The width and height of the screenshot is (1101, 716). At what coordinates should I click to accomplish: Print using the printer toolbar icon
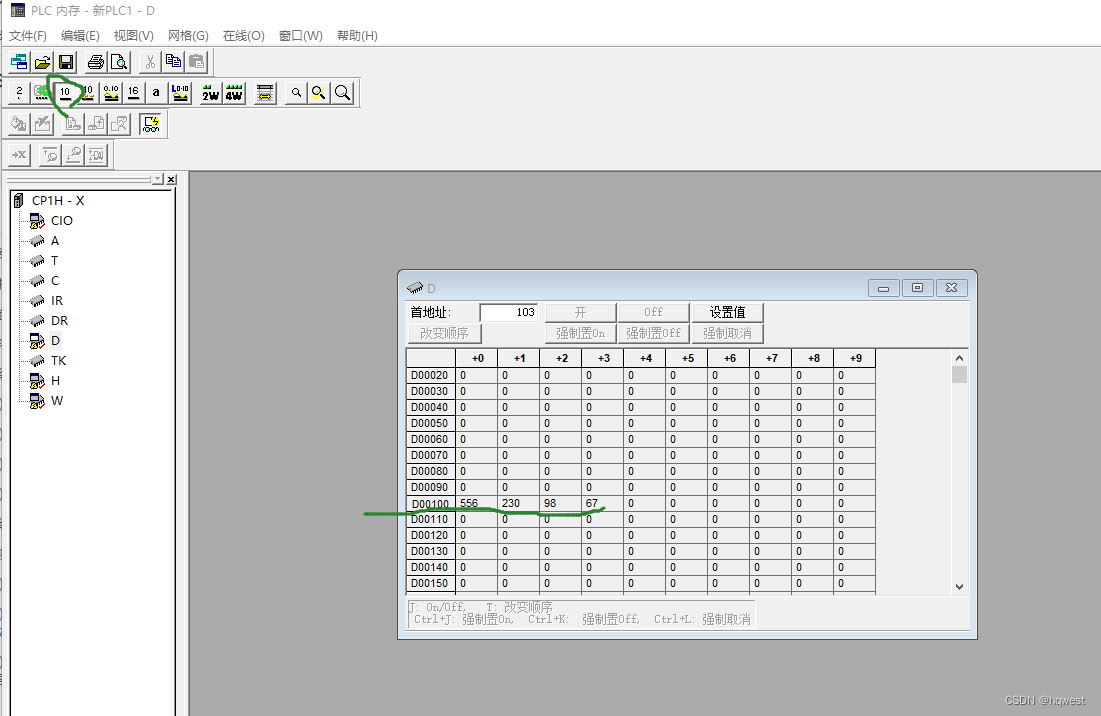(95, 62)
